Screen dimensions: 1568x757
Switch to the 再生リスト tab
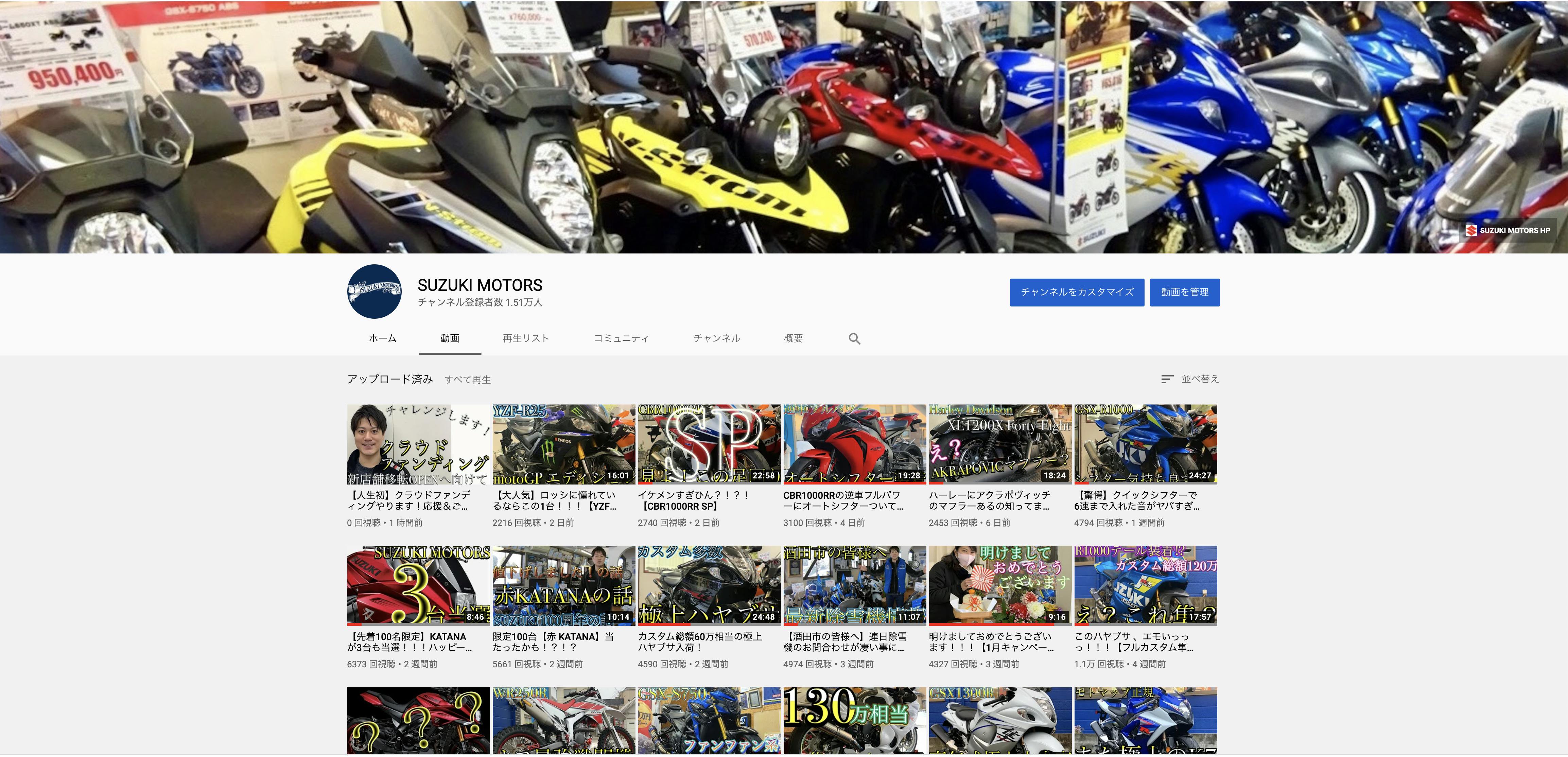click(x=526, y=338)
